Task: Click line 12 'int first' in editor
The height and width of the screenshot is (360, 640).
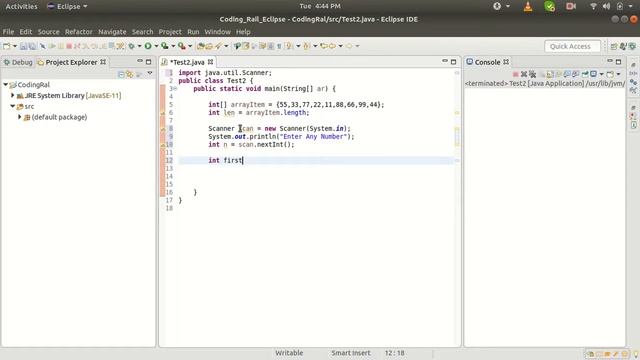Action: pyautogui.click(x=225, y=160)
